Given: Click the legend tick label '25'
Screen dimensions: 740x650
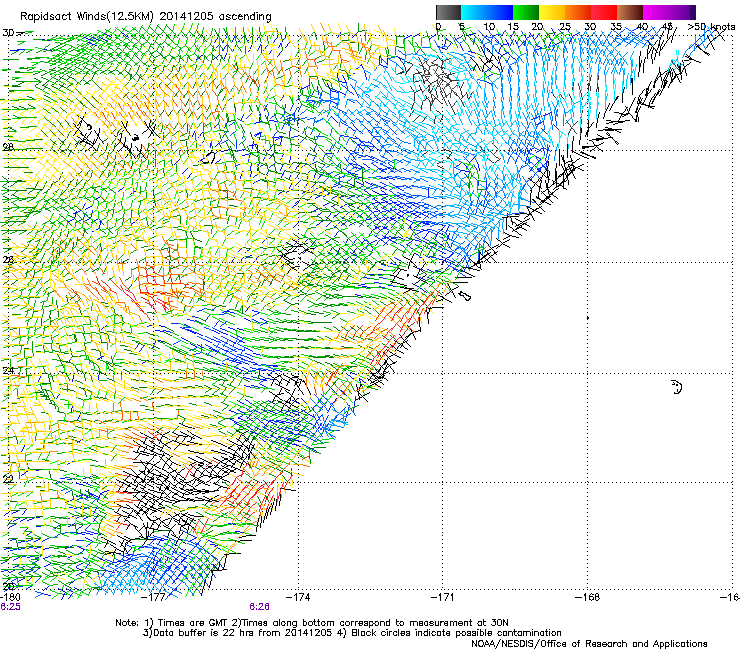Looking at the screenshot, I should 564,27.
